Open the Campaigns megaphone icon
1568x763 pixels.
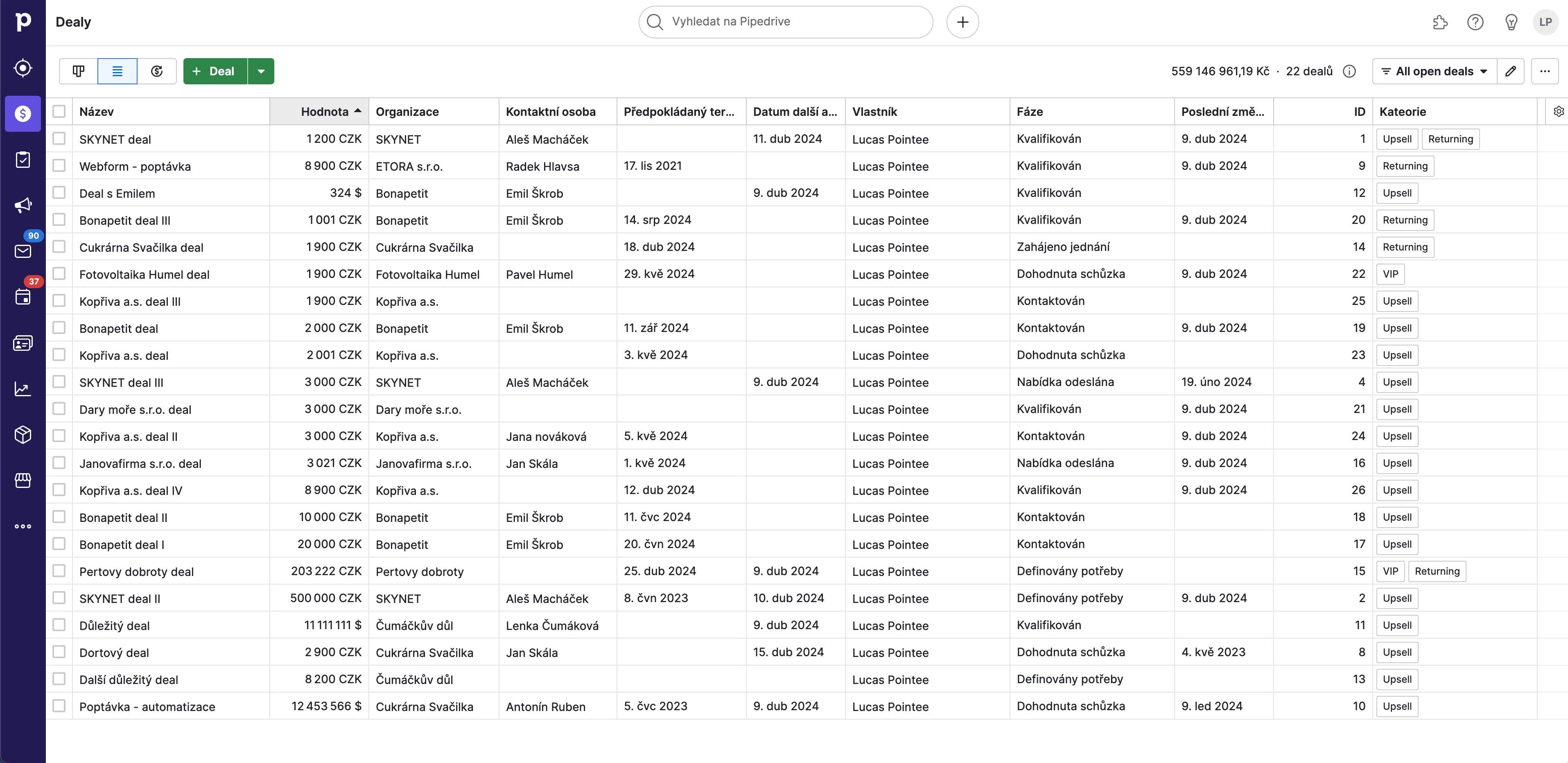[23, 205]
